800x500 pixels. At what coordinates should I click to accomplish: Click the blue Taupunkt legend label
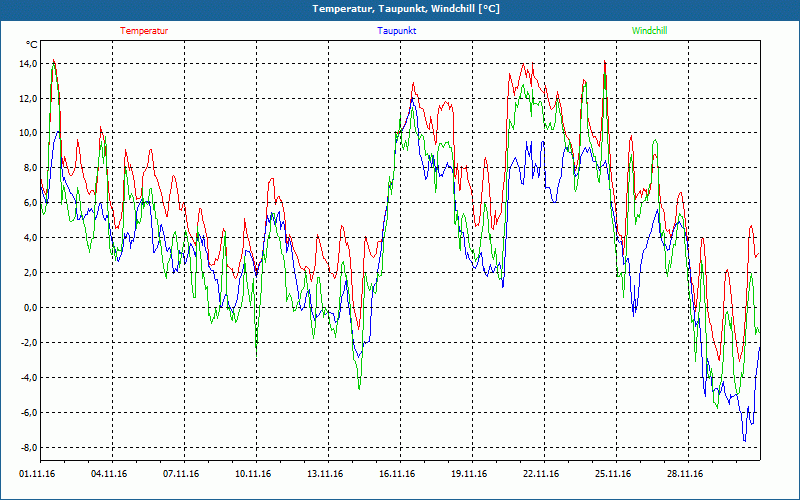pos(396,31)
